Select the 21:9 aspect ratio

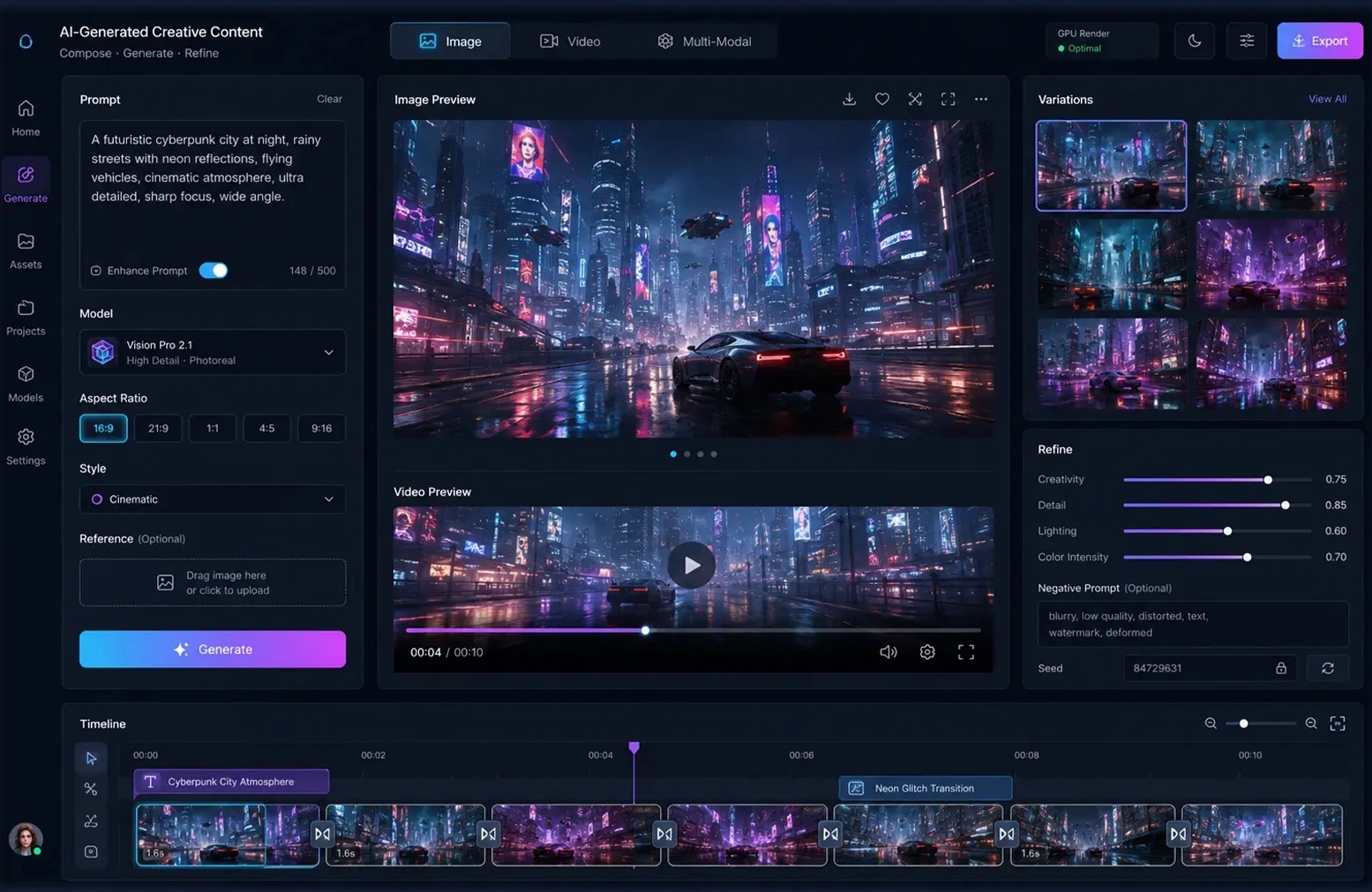click(158, 428)
